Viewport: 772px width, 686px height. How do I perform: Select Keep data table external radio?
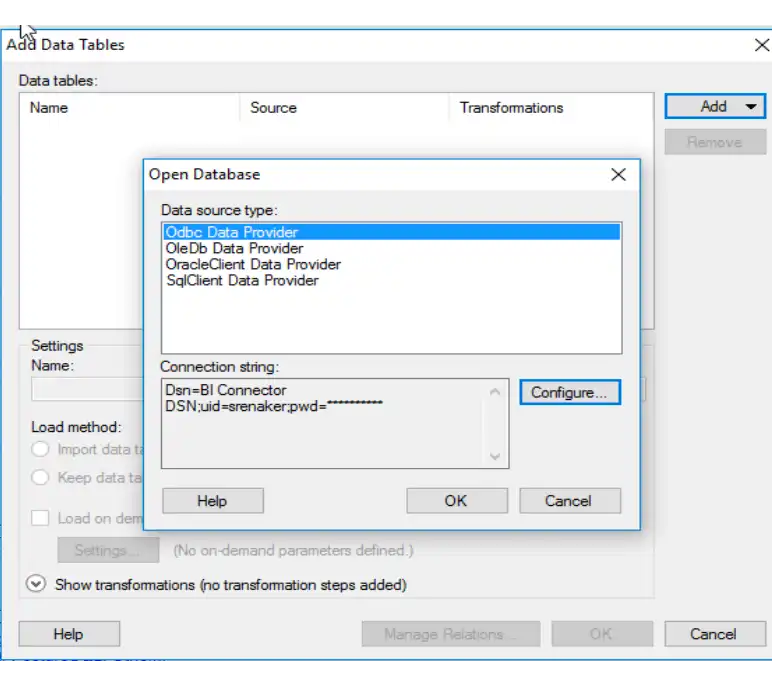41,477
